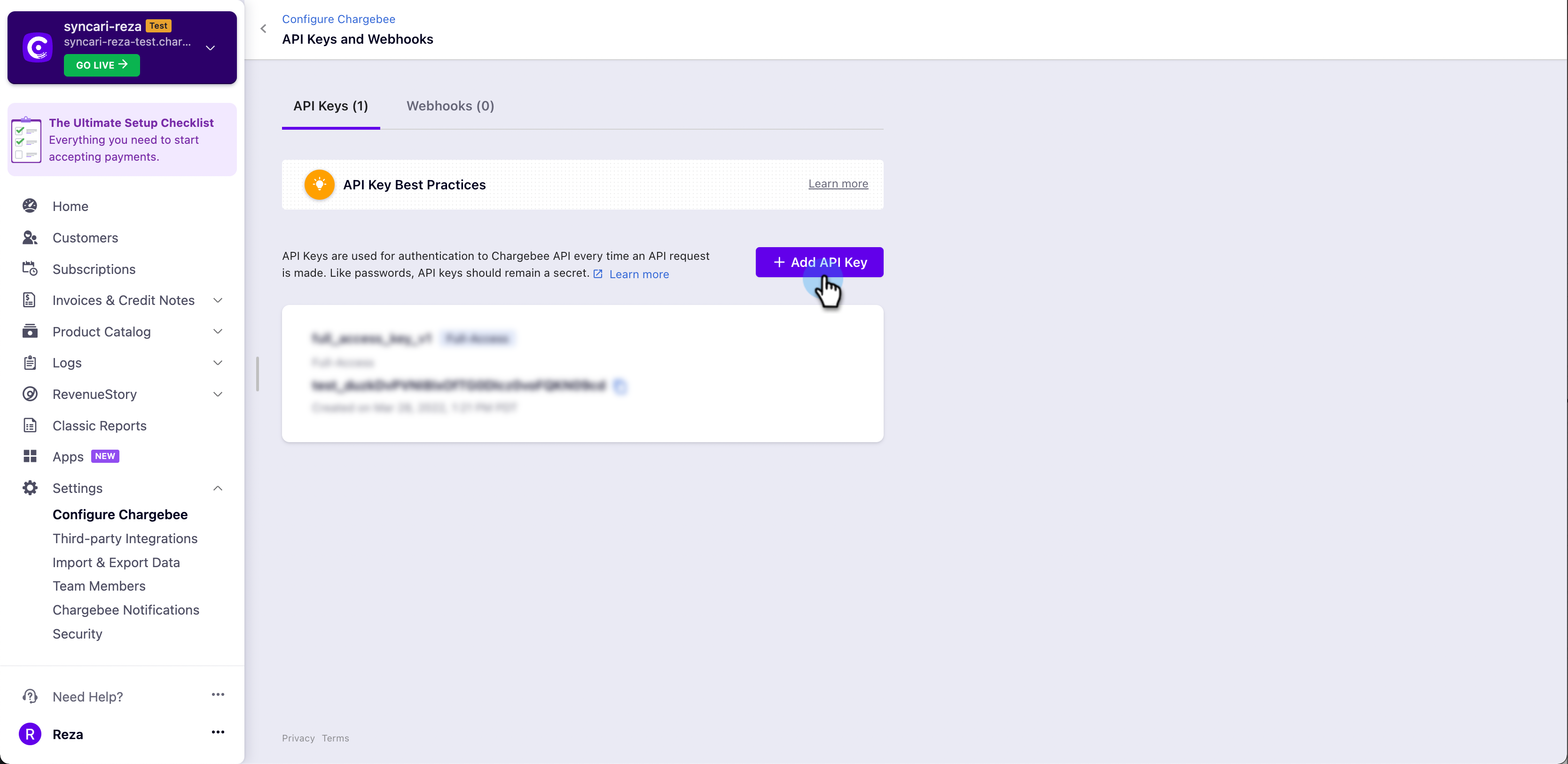This screenshot has height=764, width=1568.
Task: Click the Add API Key button
Action: pos(819,262)
